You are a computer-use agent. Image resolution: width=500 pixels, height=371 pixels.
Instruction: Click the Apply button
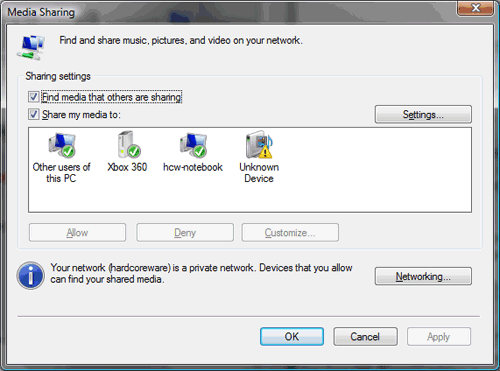(x=439, y=336)
